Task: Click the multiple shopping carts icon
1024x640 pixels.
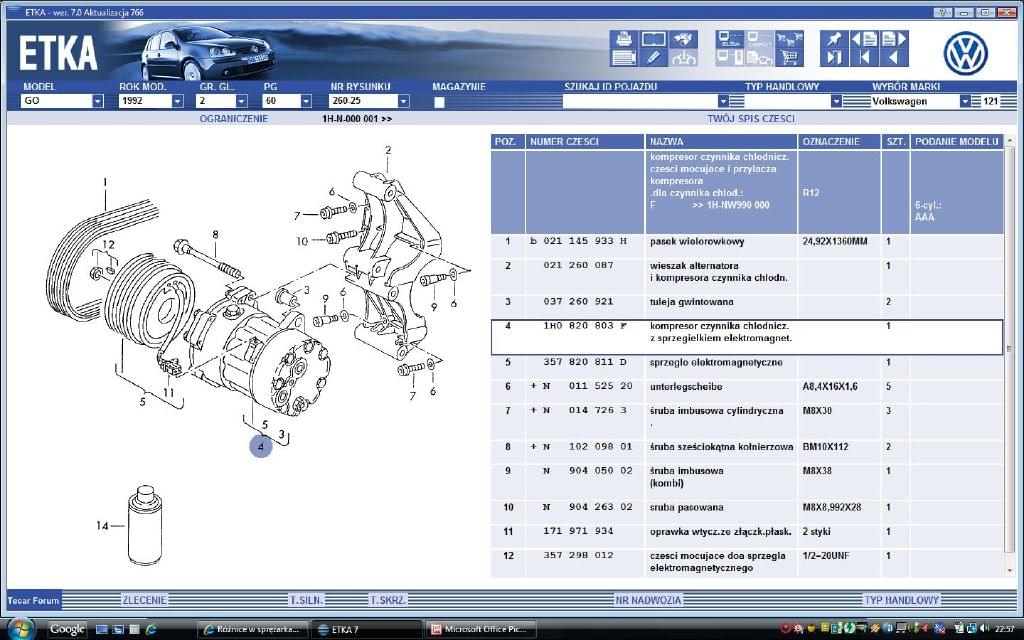Action: 790,39
